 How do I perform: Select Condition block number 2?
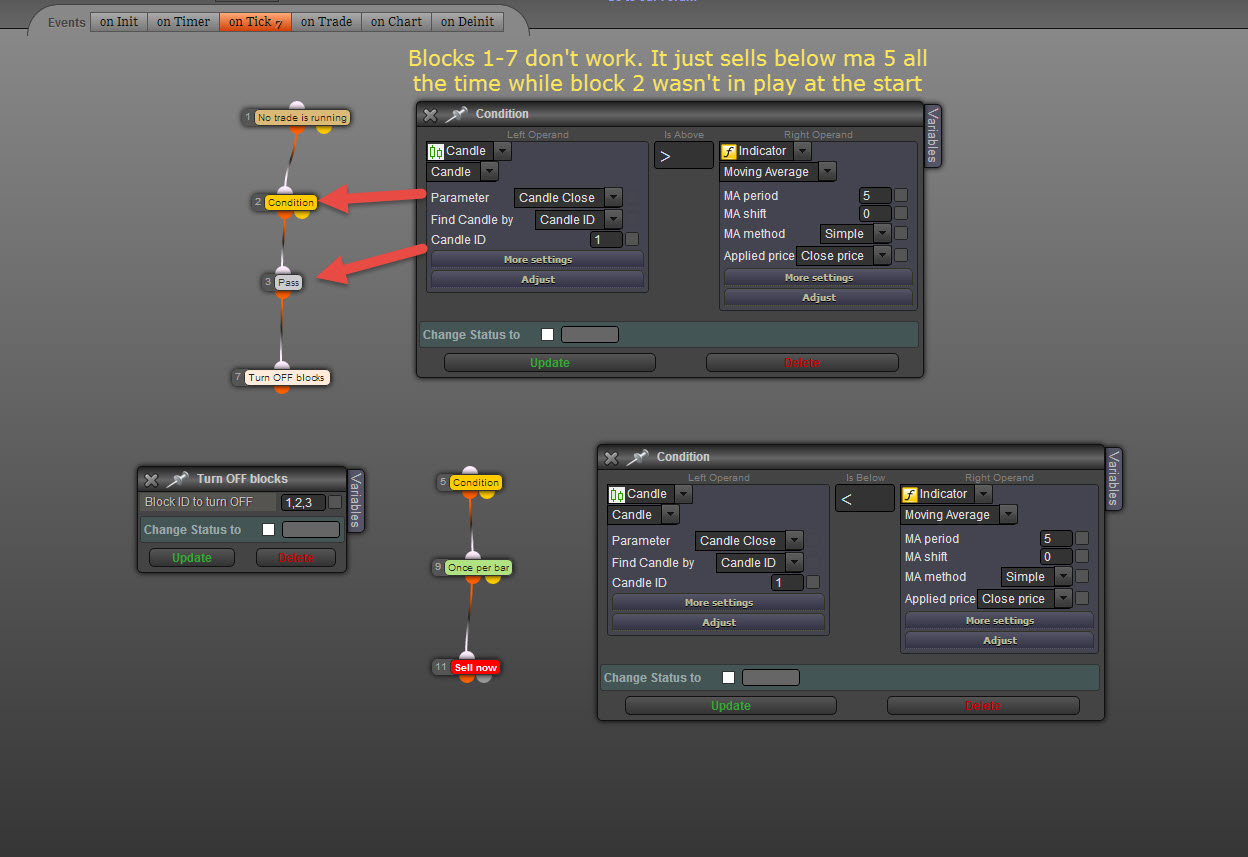click(x=291, y=202)
